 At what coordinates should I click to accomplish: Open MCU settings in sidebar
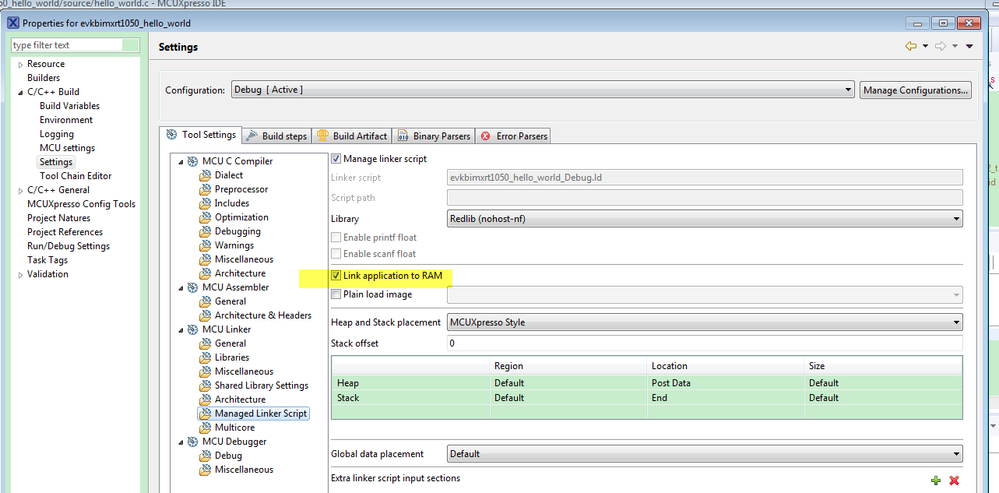click(x=67, y=148)
